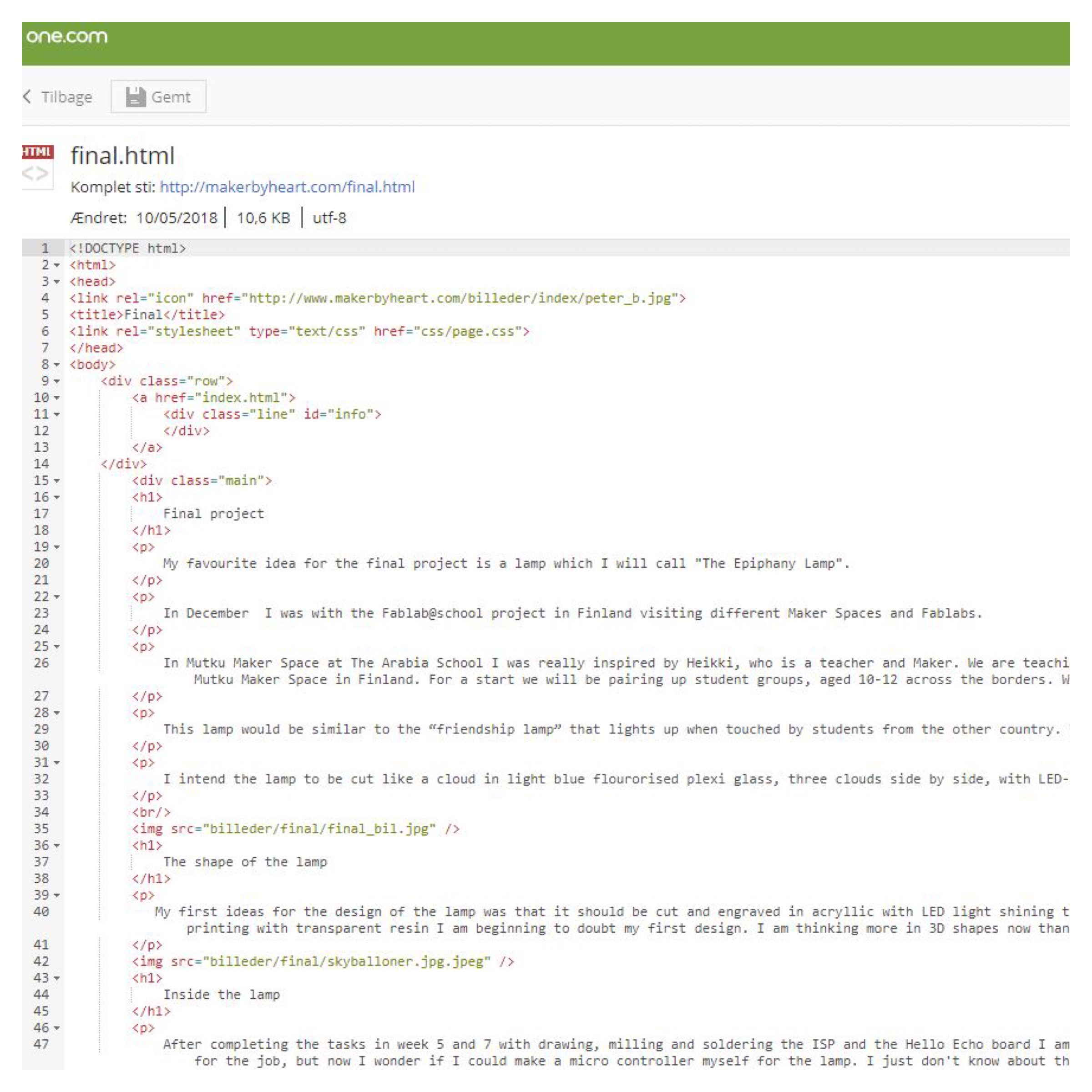This screenshot has height=1092, width=1092.
Task: Fold the paragraph on line 46
Action: (56, 1028)
